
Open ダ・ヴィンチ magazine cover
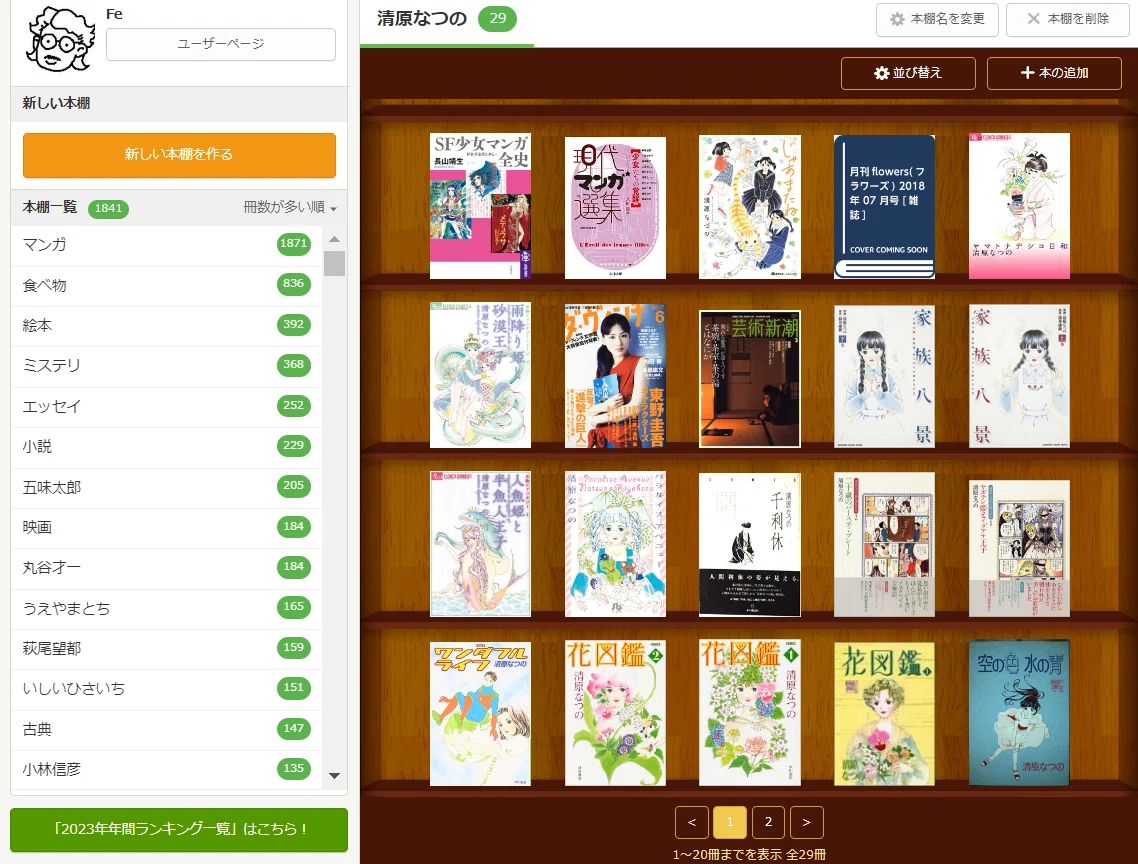coord(615,376)
